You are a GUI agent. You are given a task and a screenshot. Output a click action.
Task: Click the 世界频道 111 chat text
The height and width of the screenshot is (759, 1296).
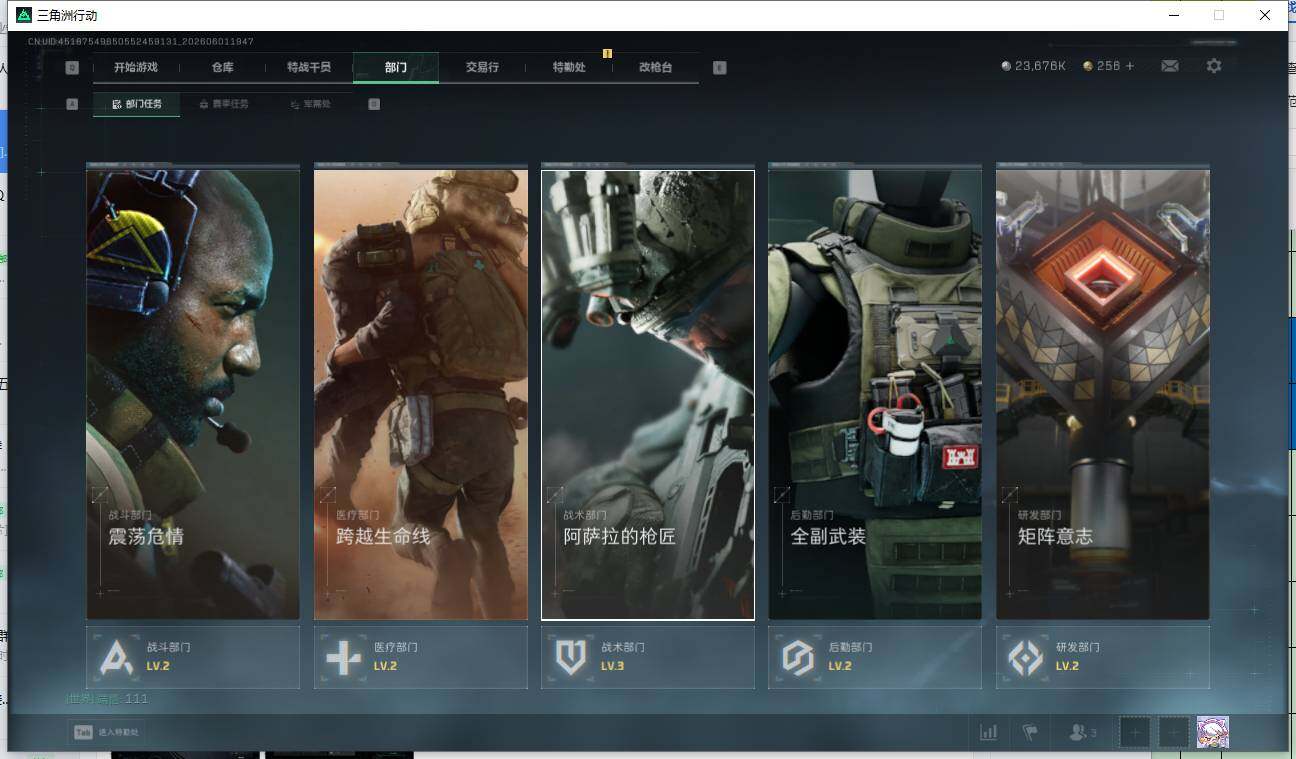(107, 699)
